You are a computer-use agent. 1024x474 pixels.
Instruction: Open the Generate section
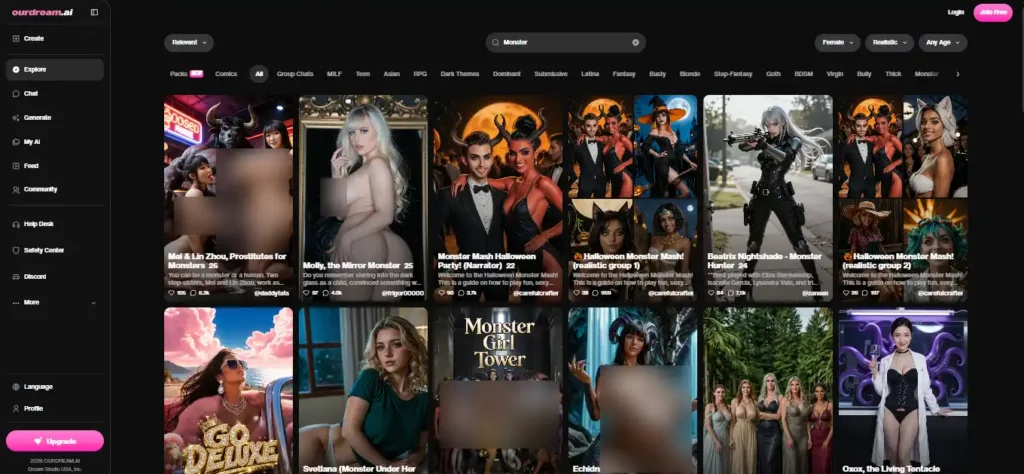tap(55, 118)
